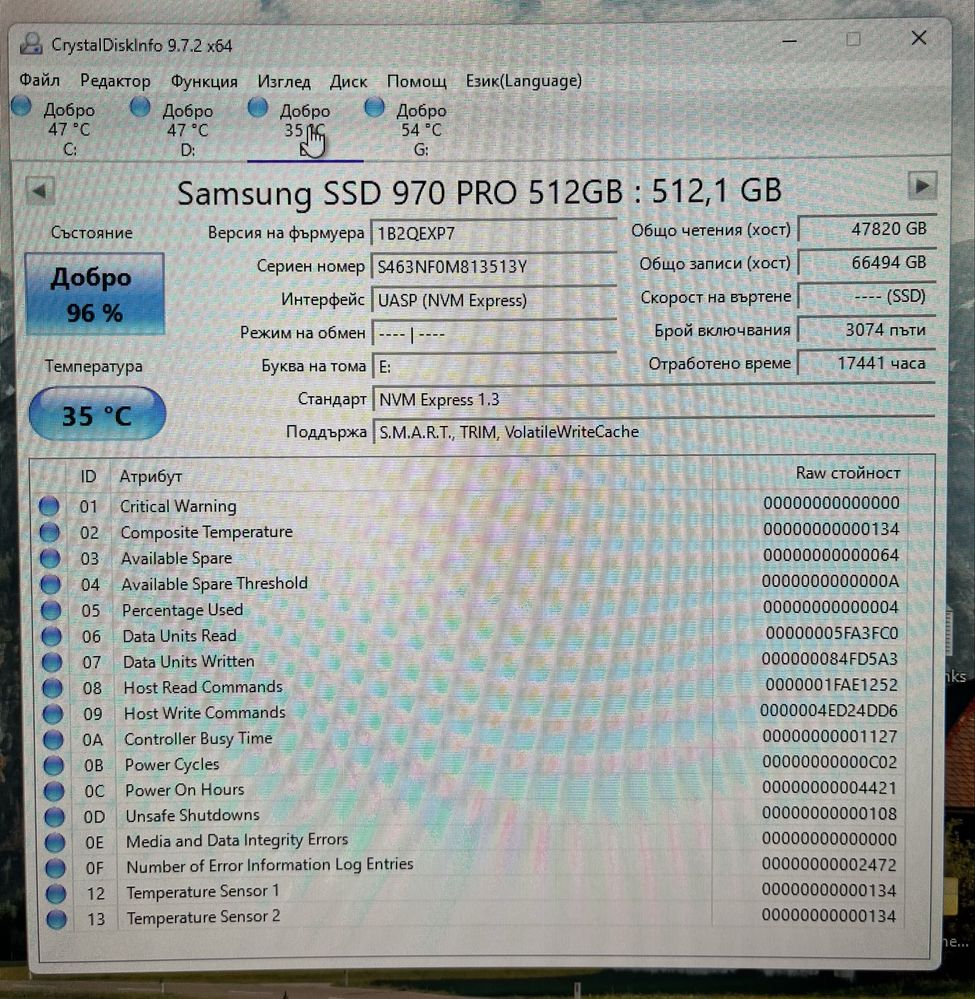Click the standard field NVM Express 1.3

(653, 399)
